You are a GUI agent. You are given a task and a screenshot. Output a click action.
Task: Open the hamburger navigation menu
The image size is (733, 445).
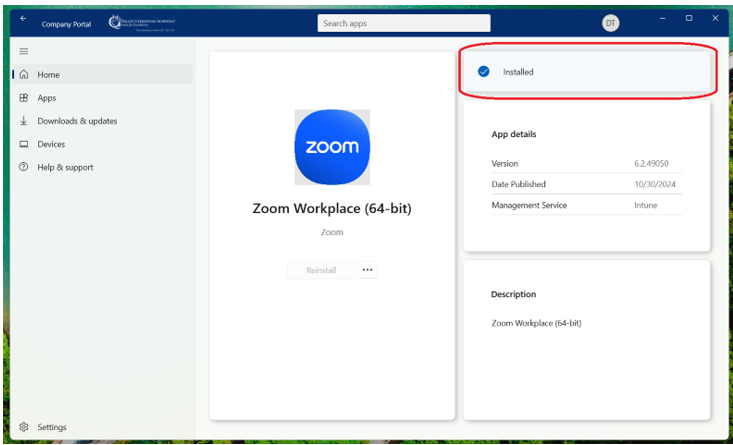click(24, 51)
